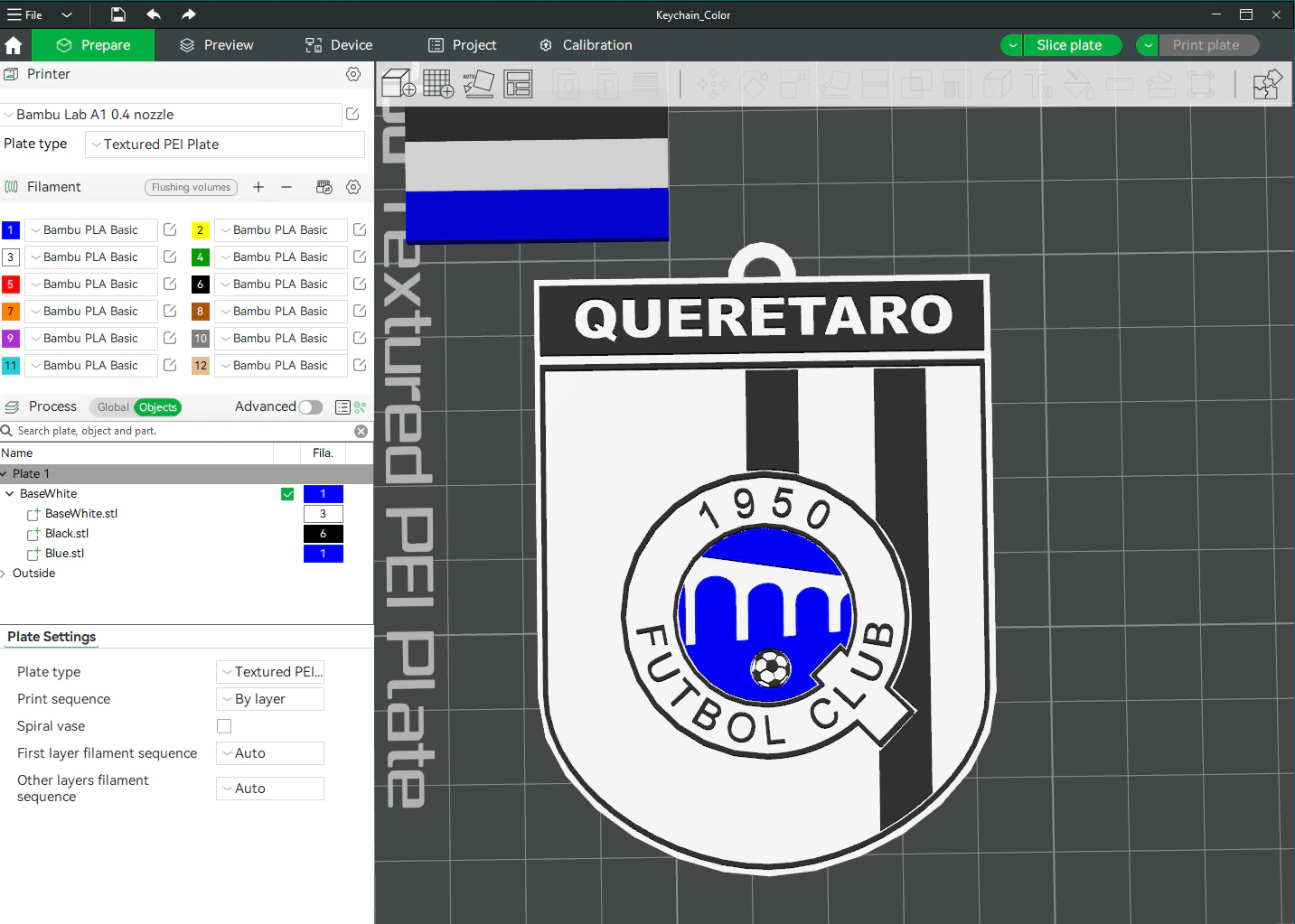Click the Add plate grid icon
Viewport: 1295px width, 924px height.
pos(438,84)
